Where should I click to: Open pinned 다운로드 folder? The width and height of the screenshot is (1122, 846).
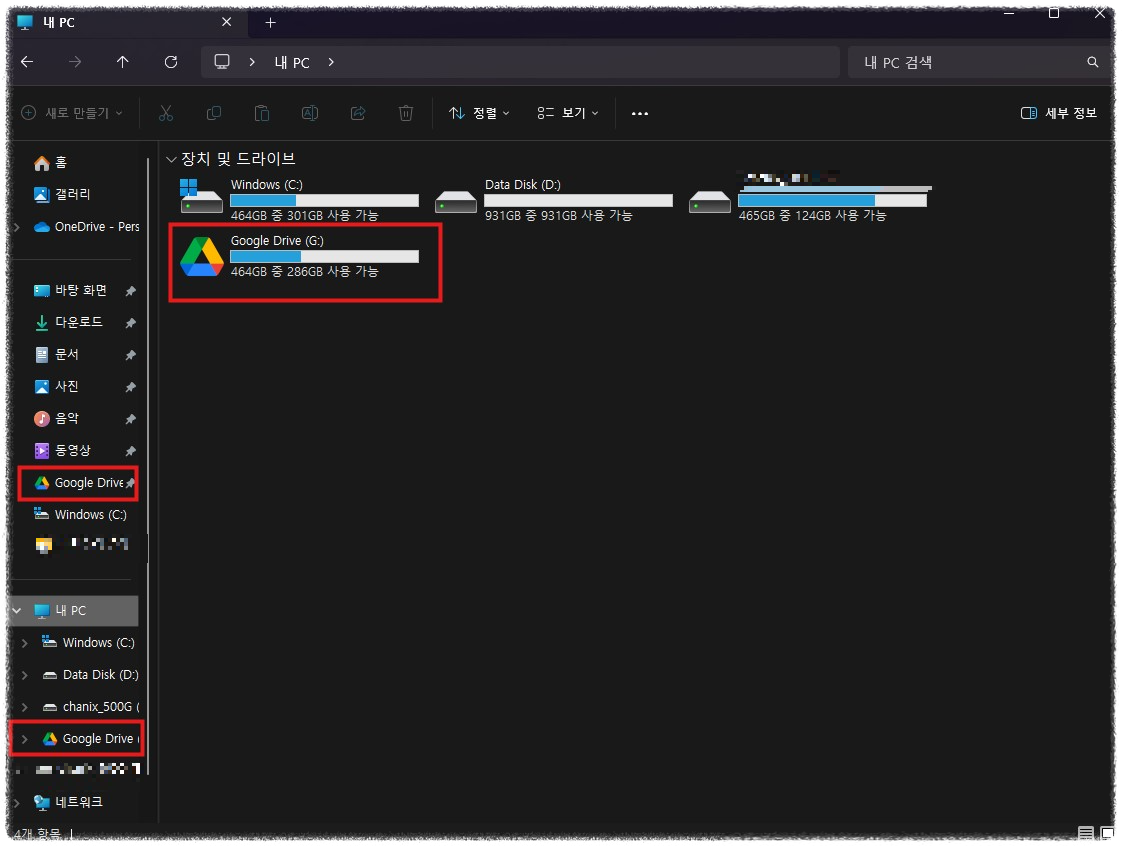[x=69, y=323]
